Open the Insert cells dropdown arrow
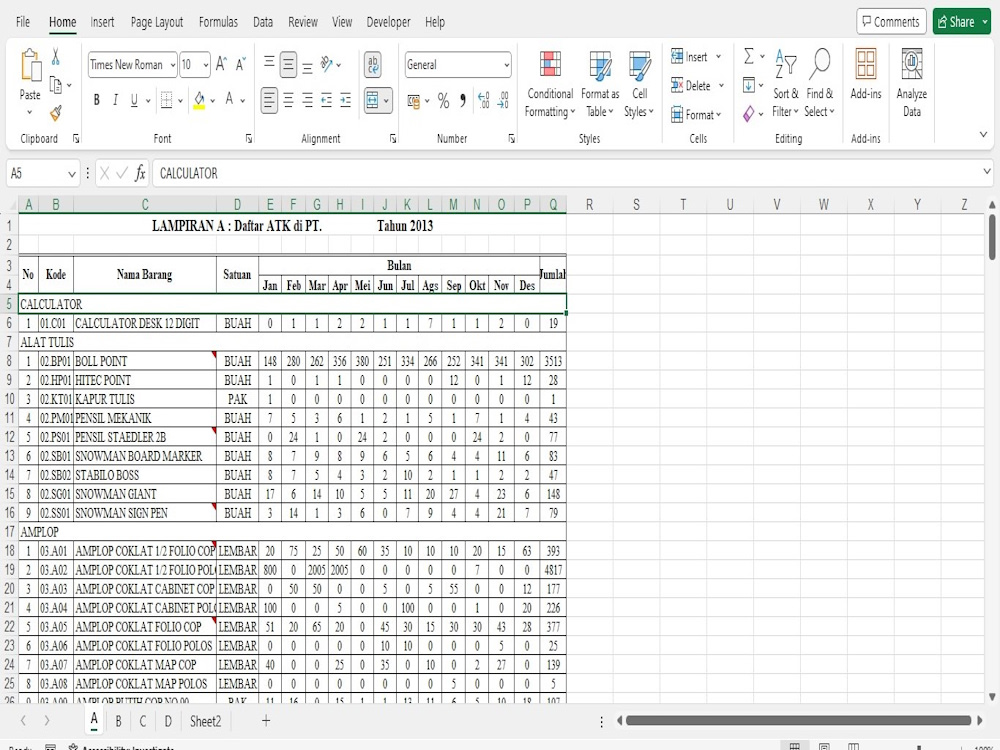 [719, 57]
